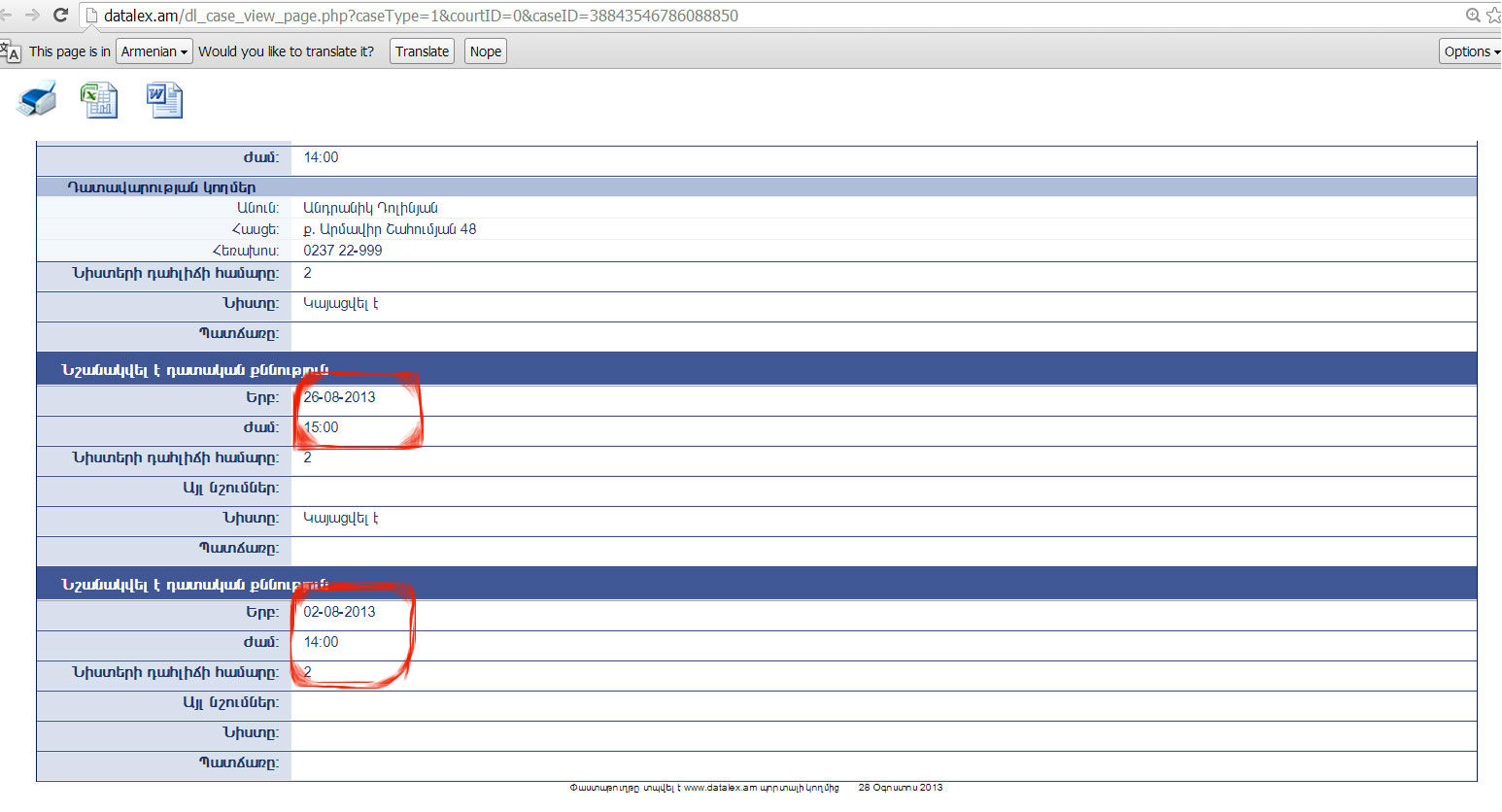
Task: Open the translation Options dropdown
Action: [x=1471, y=51]
